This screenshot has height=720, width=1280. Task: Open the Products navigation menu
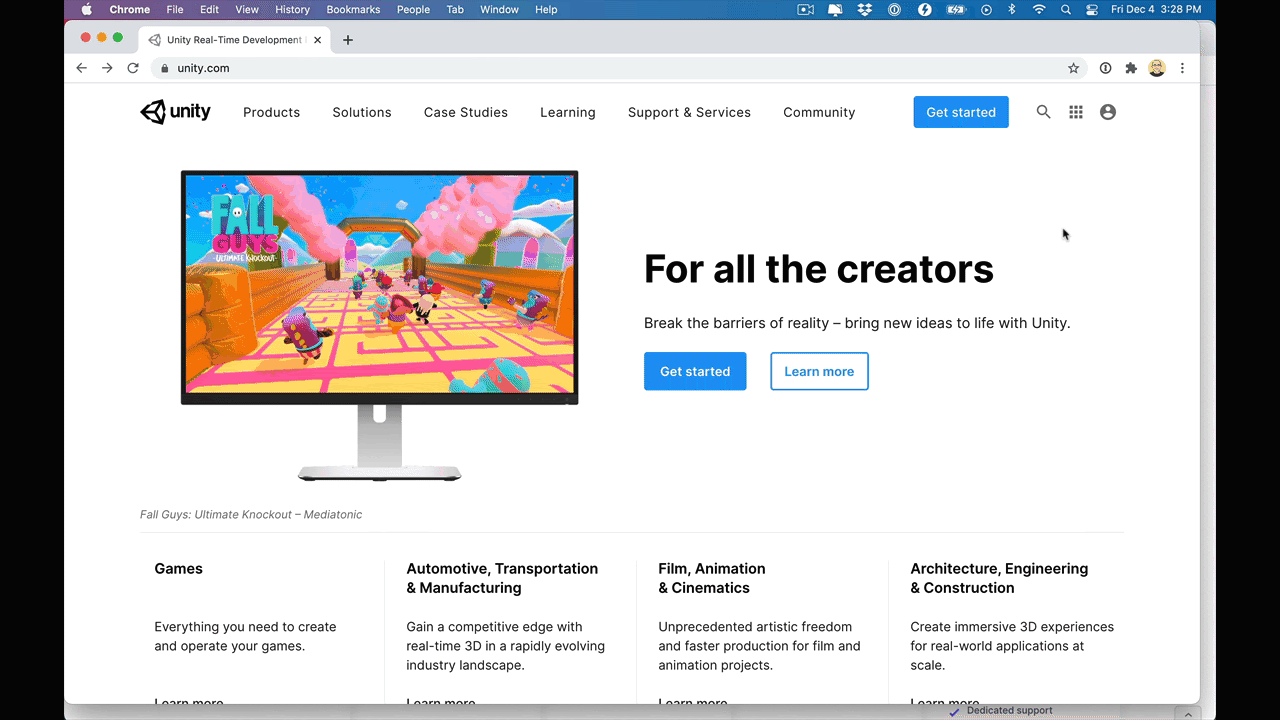click(x=271, y=112)
